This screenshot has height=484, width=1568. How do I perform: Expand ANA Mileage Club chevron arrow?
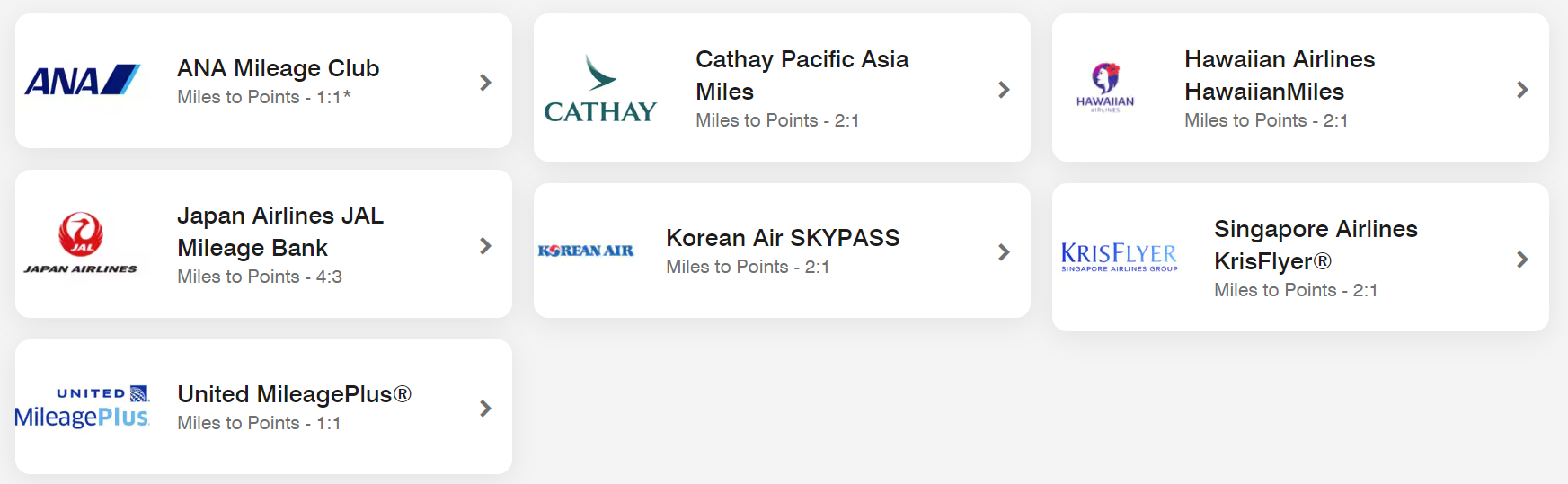[485, 83]
